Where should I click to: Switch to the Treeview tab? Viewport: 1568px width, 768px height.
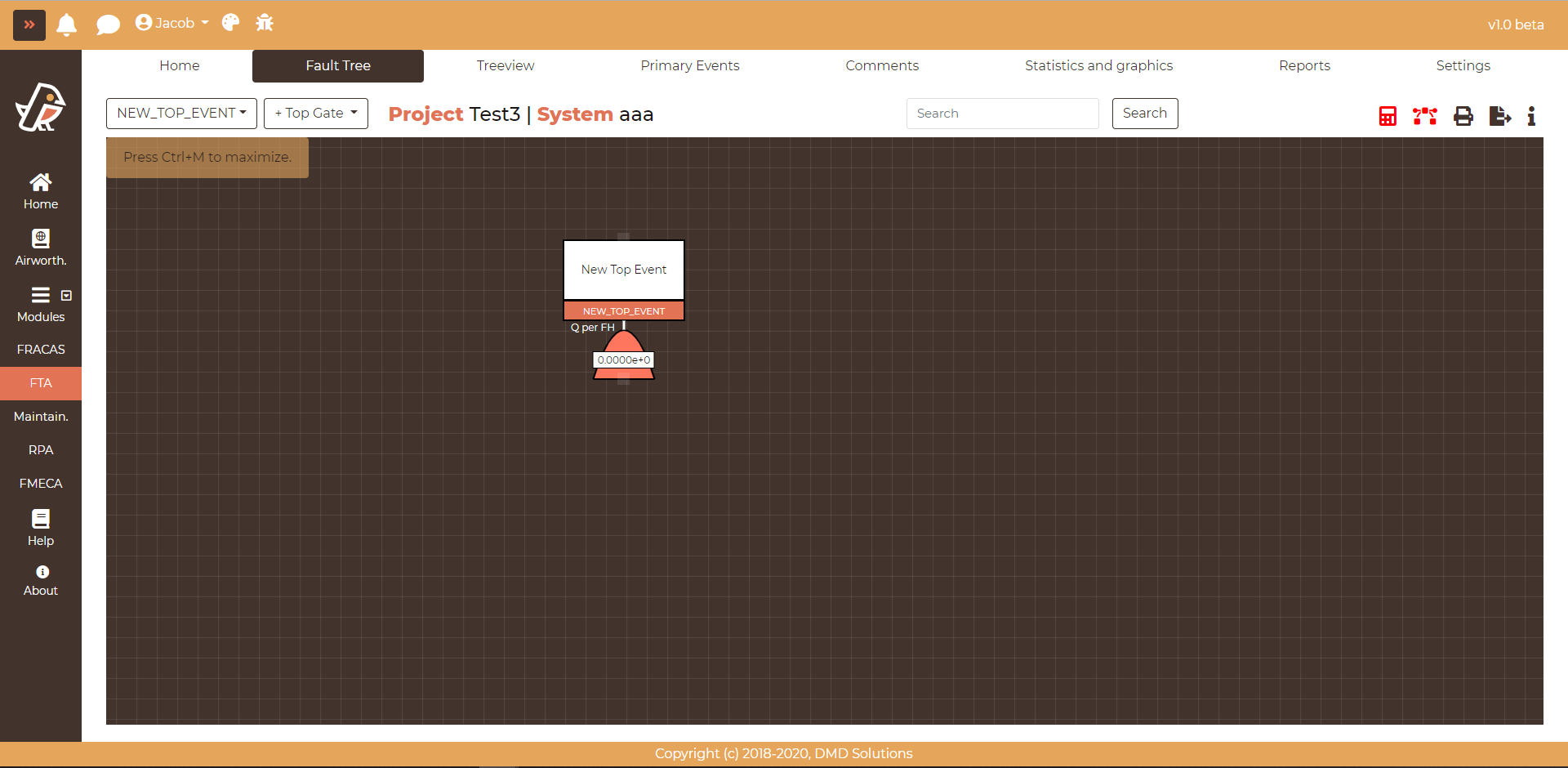click(506, 65)
